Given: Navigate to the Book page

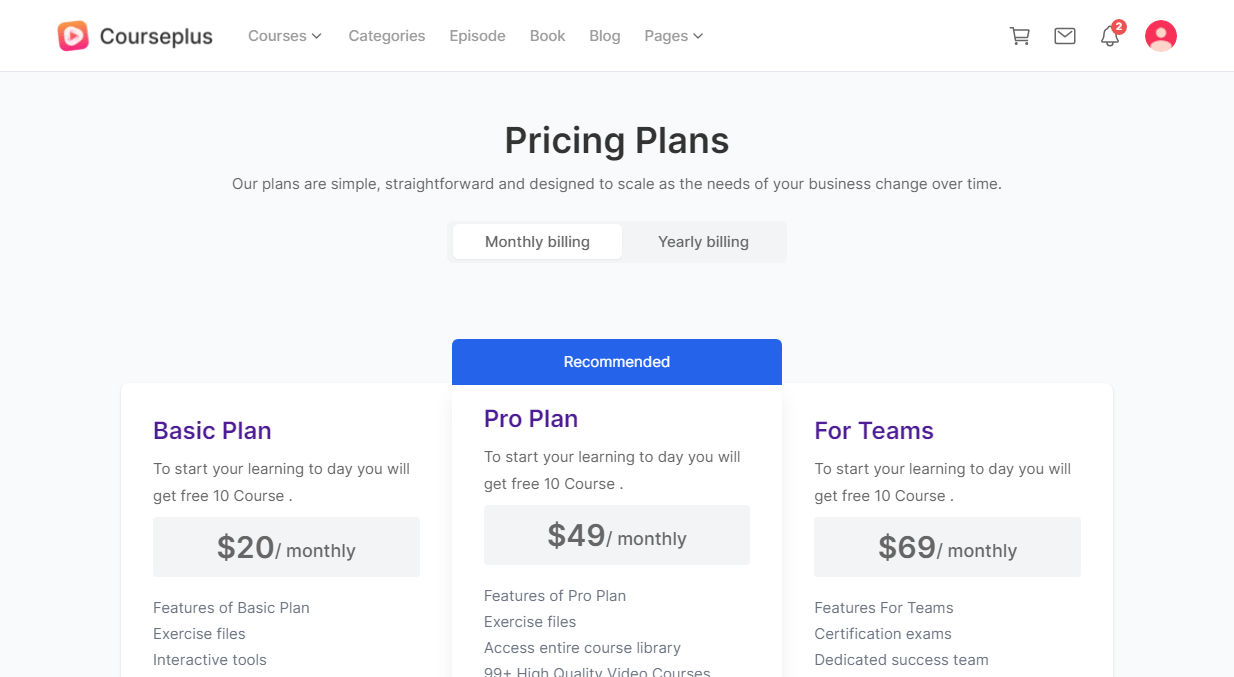Looking at the screenshot, I should click(547, 36).
